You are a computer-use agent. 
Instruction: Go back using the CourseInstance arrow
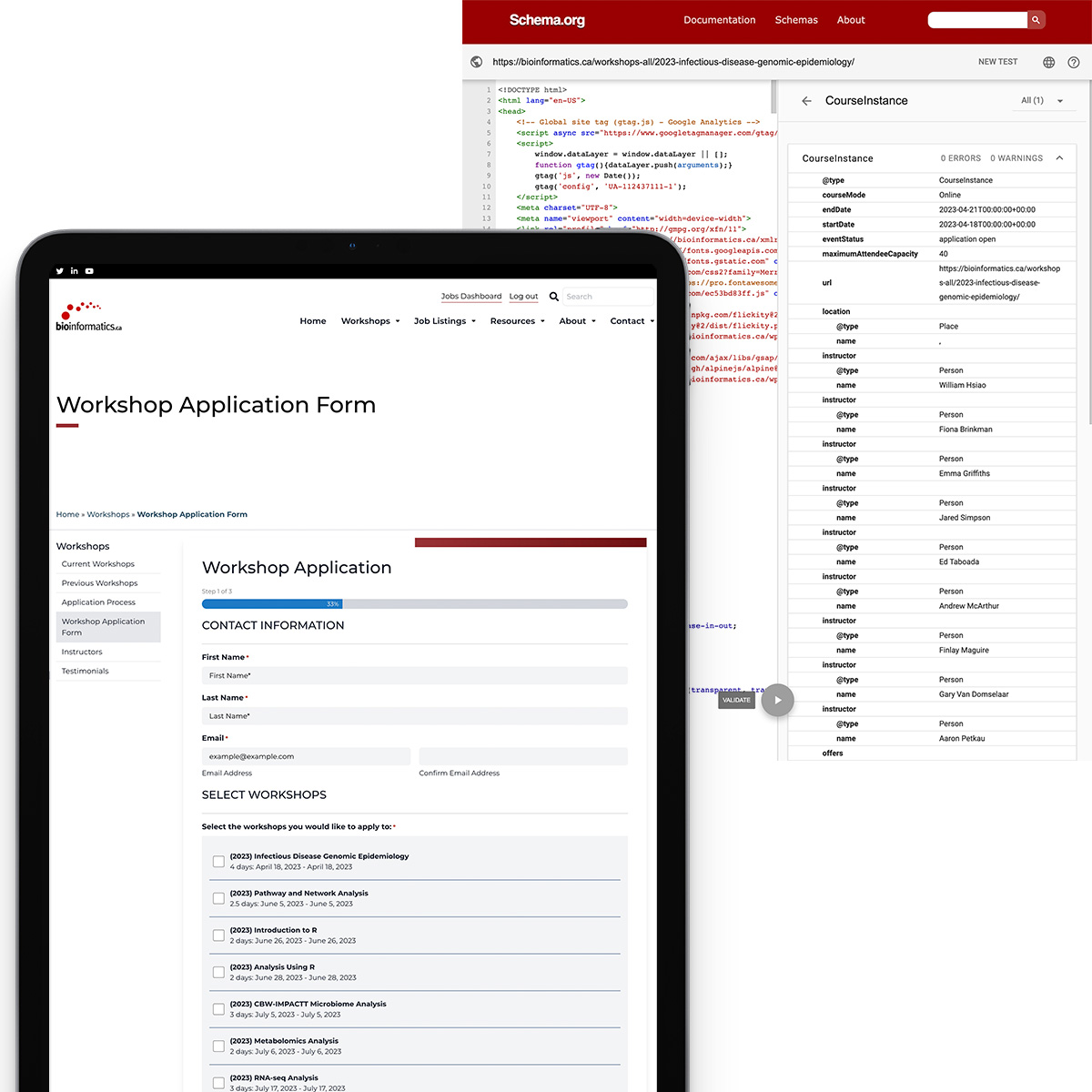tap(806, 101)
